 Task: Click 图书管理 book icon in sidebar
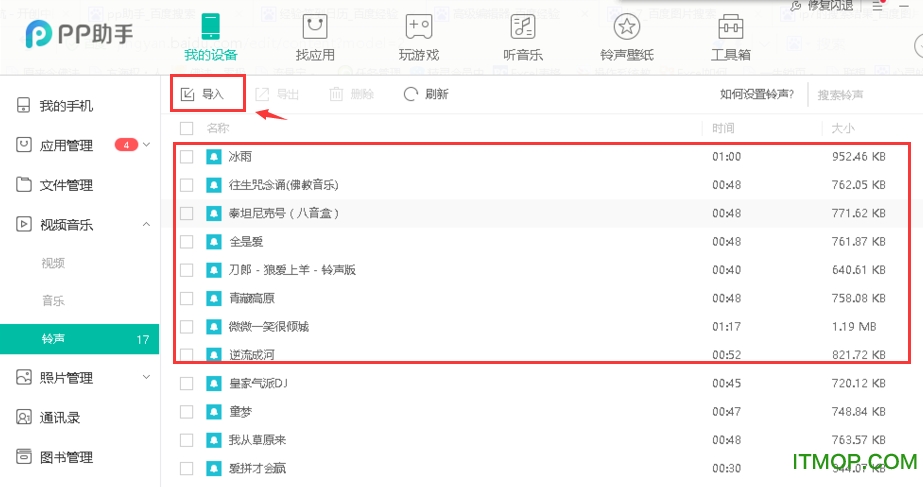(24, 456)
